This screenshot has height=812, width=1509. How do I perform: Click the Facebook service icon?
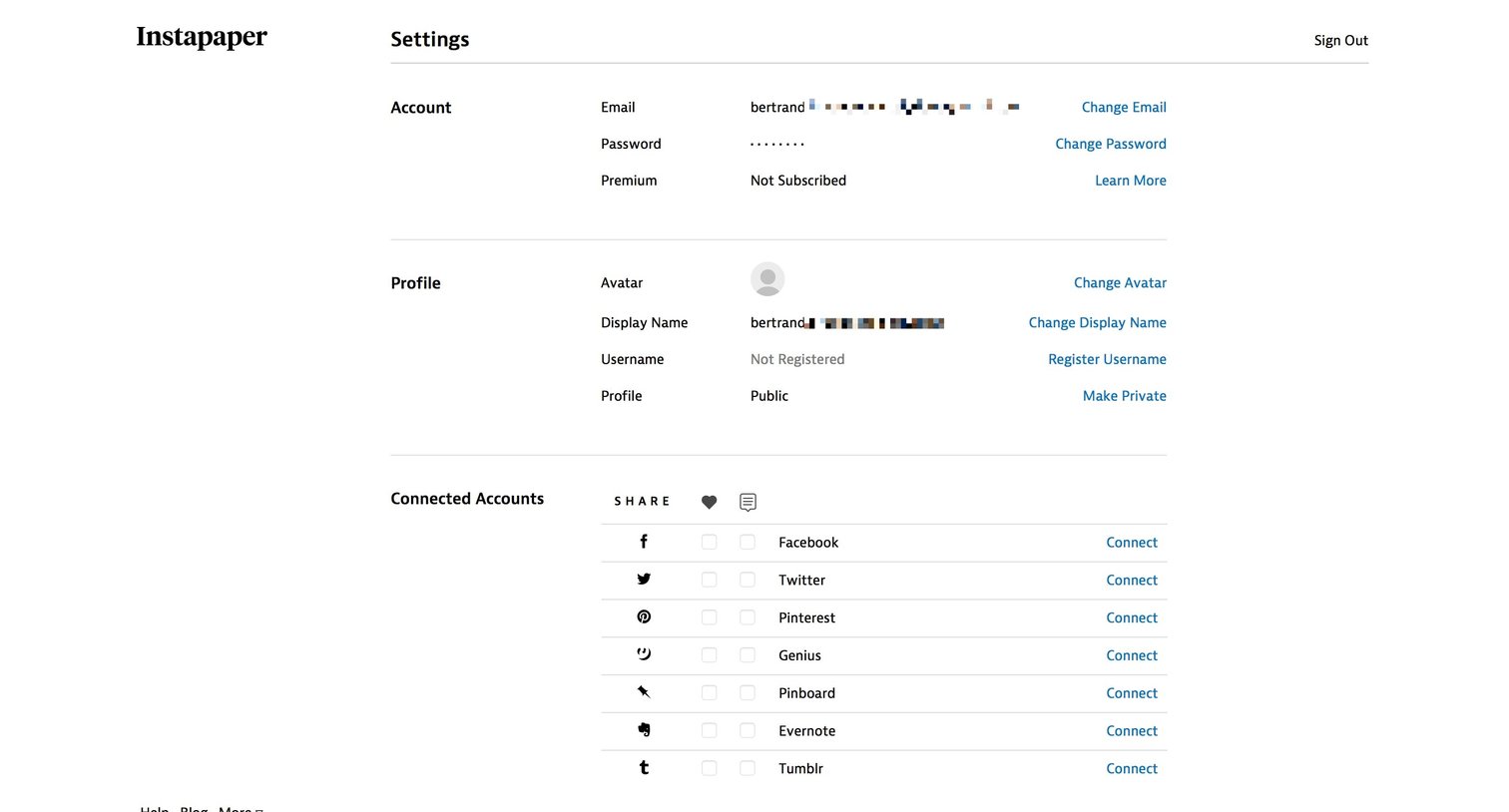click(x=644, y=542)
